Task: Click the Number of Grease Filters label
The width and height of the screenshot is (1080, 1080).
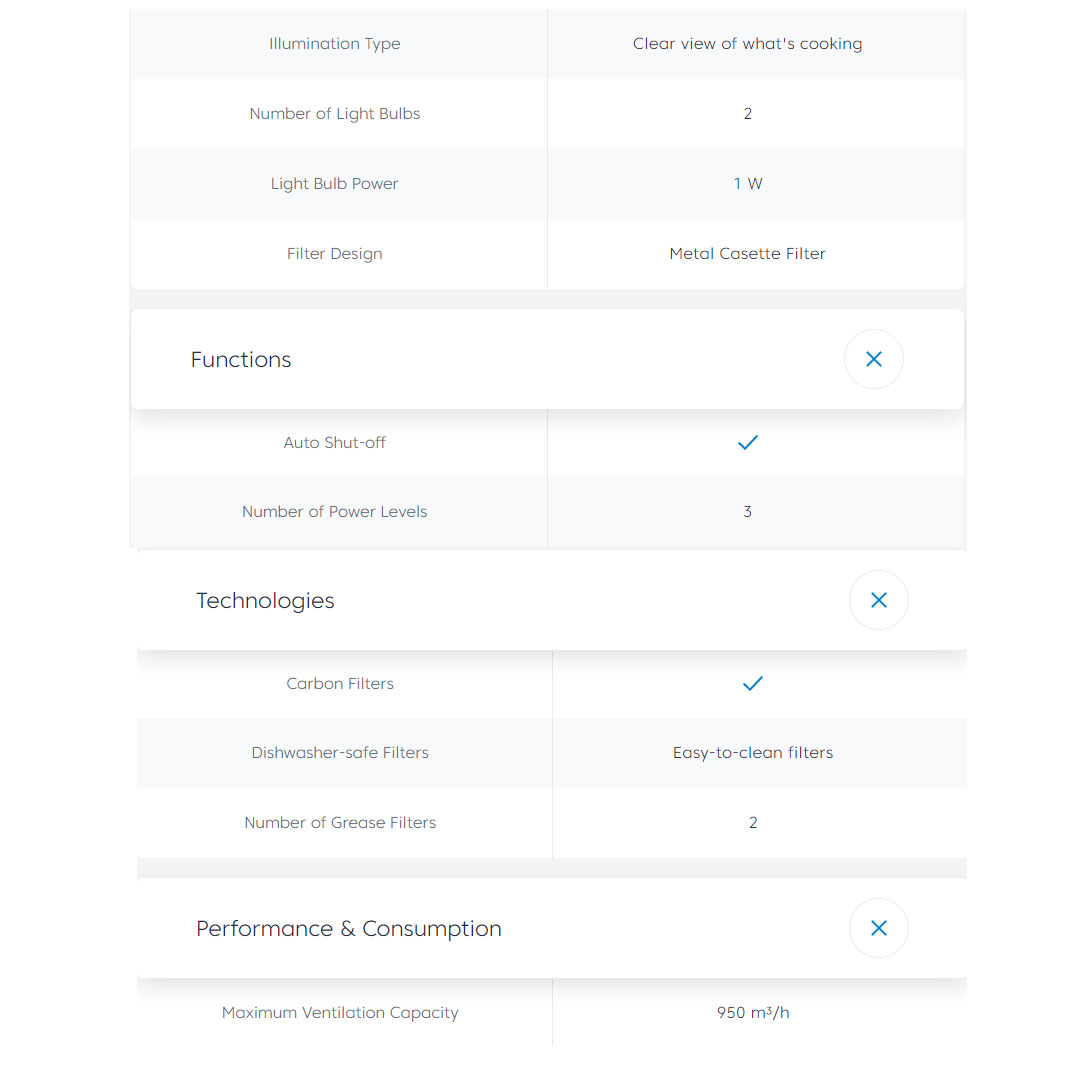Action: pos(340,823)
